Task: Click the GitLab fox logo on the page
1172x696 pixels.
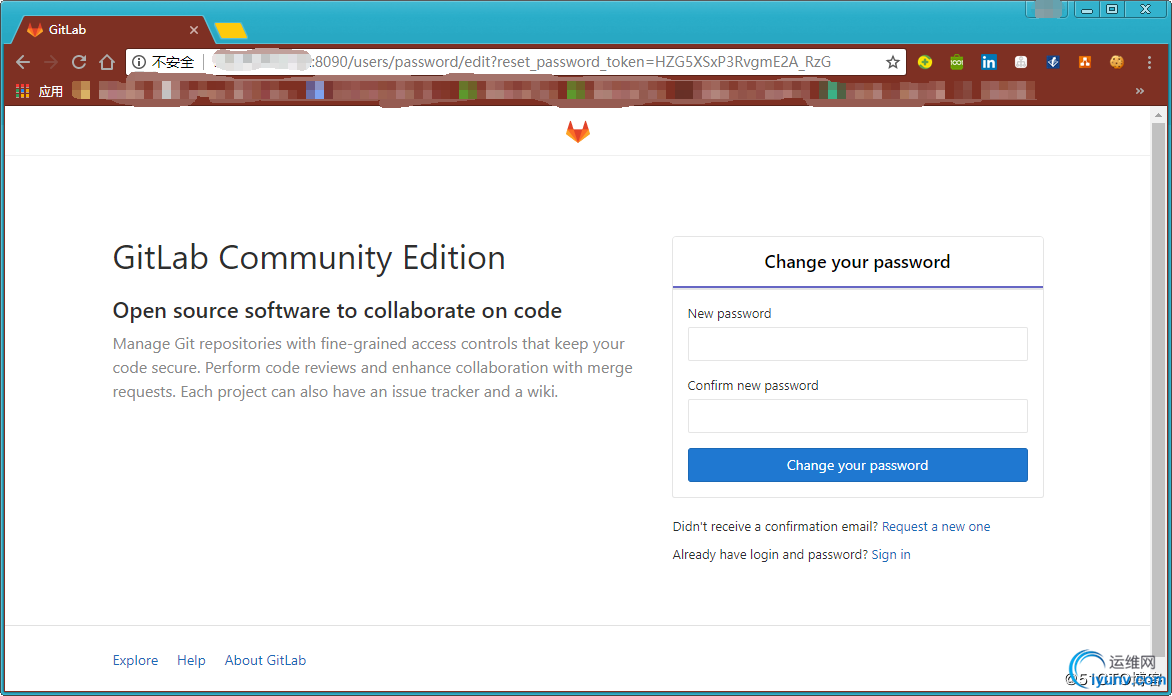Action: click(578, 132)
